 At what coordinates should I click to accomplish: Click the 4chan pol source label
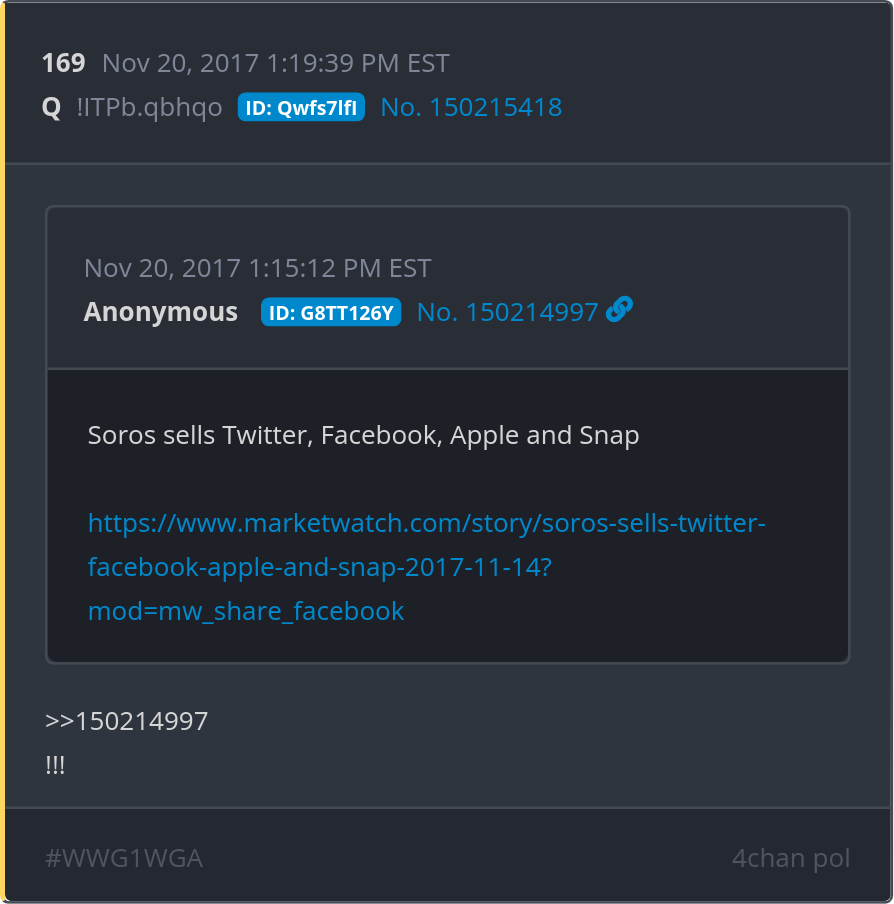pos(791,858)
